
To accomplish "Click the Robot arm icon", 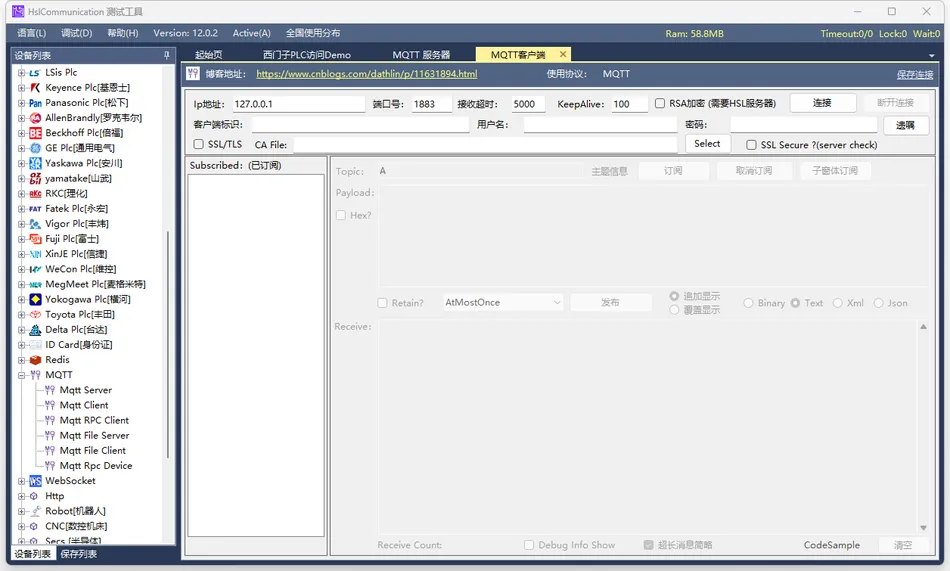I will tap(35, 512).
